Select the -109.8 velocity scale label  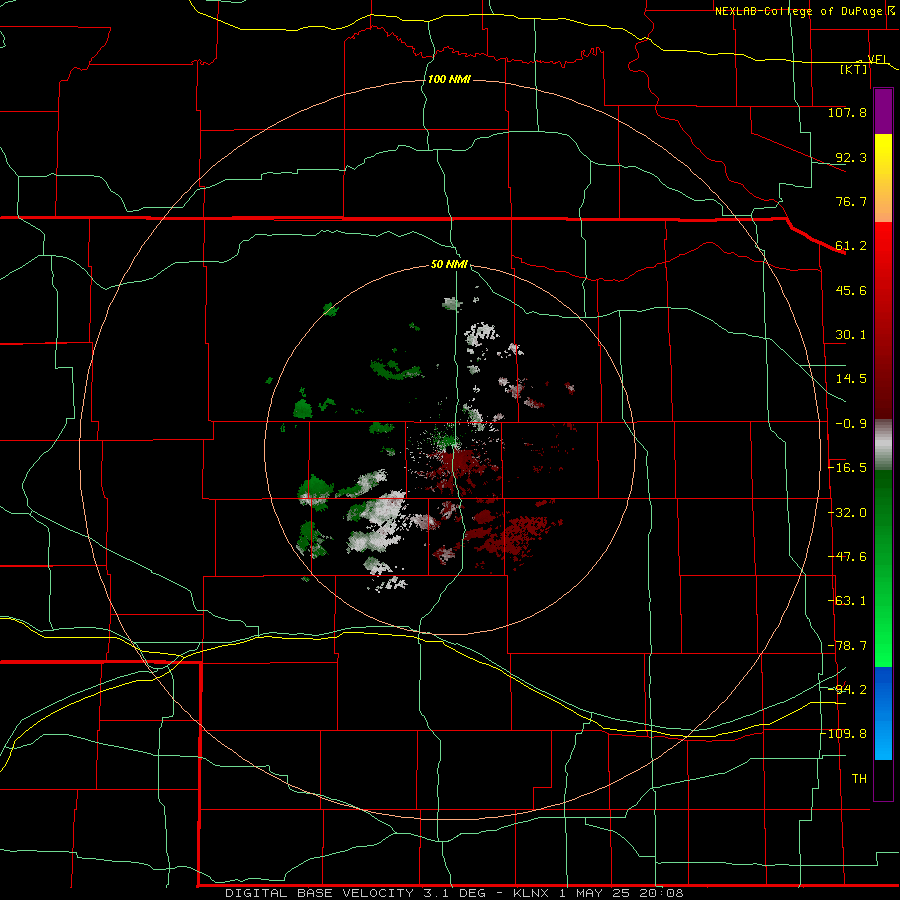844,734
